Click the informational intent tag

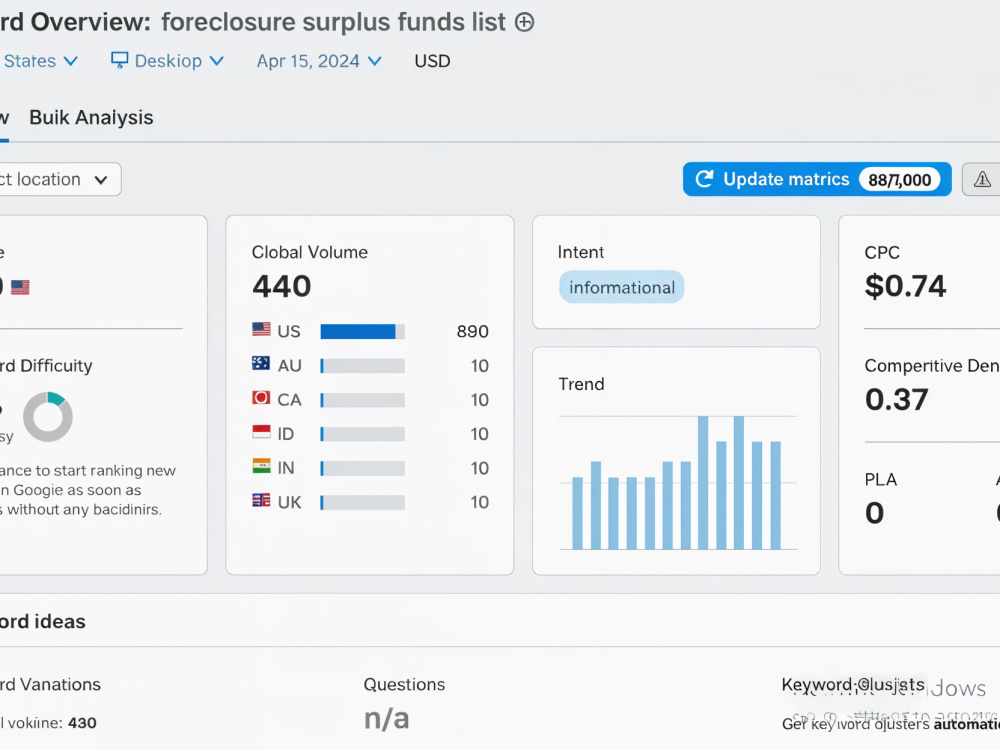click(622, 288)
